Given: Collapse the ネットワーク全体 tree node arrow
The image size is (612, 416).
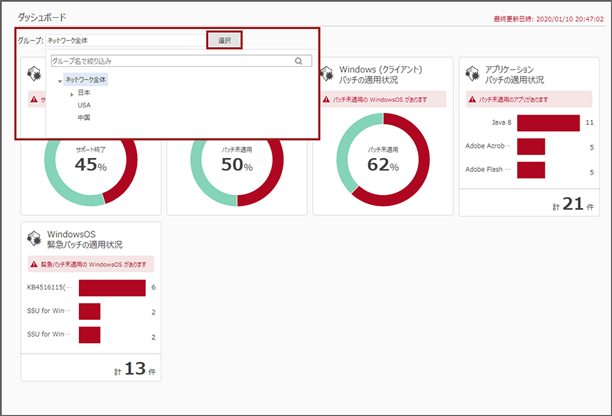Looking at the screenshot, I should pyautogui.click(x=61, y=79).
